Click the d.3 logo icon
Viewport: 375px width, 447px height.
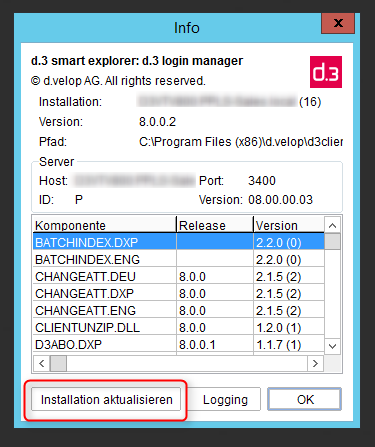pyautogui.click(x=326, y=72)
